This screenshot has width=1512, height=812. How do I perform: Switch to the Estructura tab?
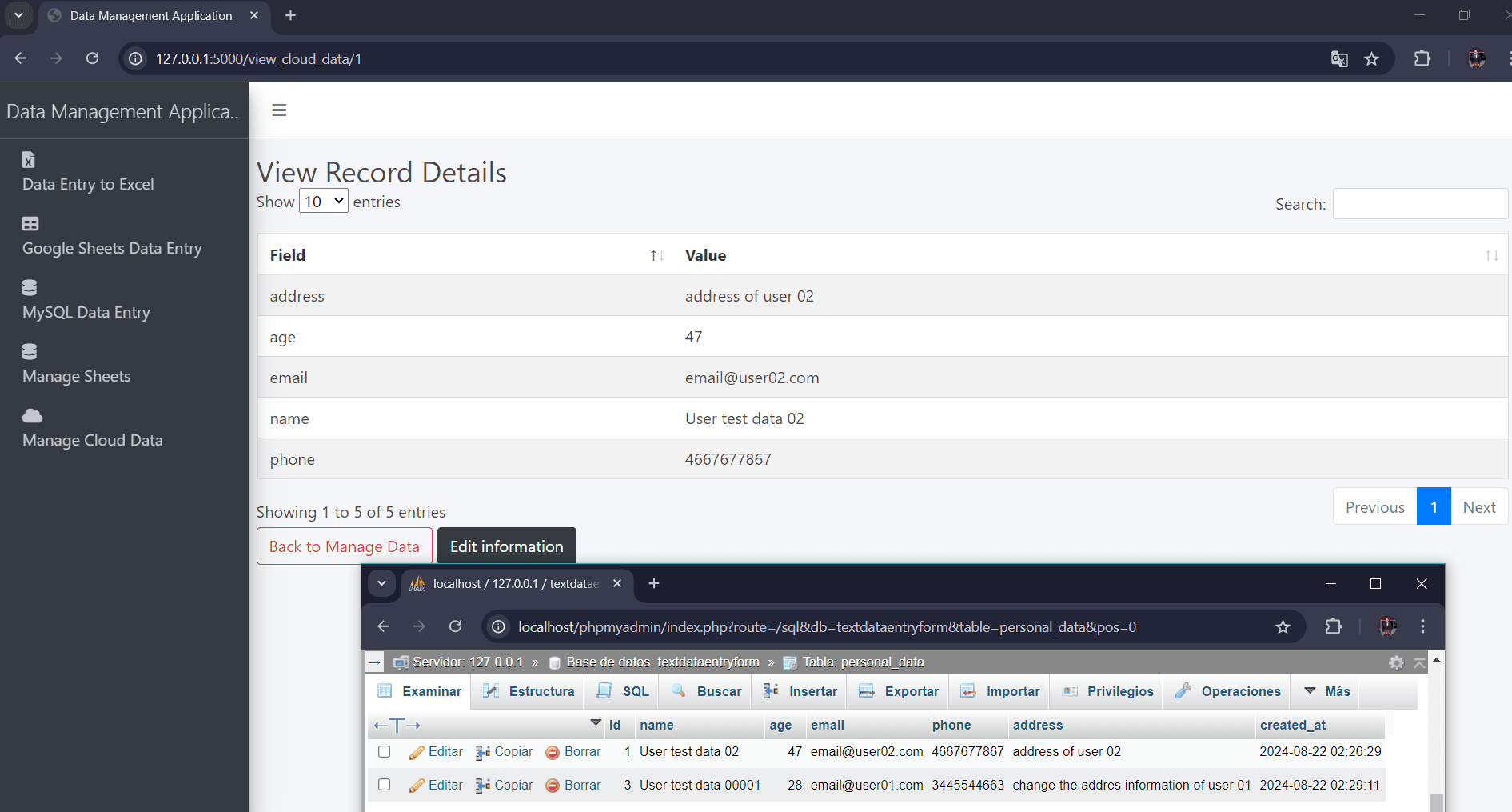tap(529, 691)
